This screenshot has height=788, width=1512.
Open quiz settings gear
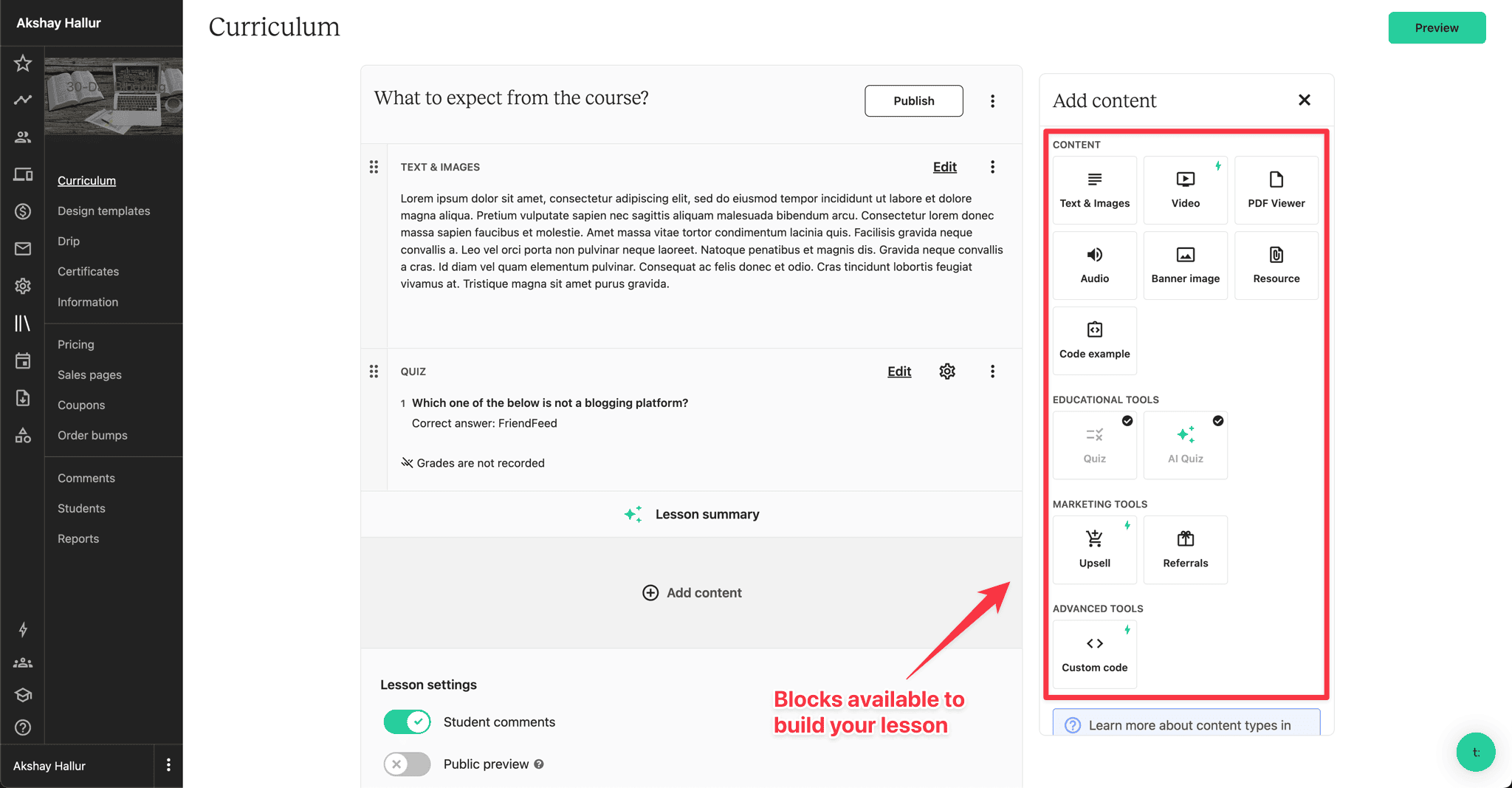point(947,371)
